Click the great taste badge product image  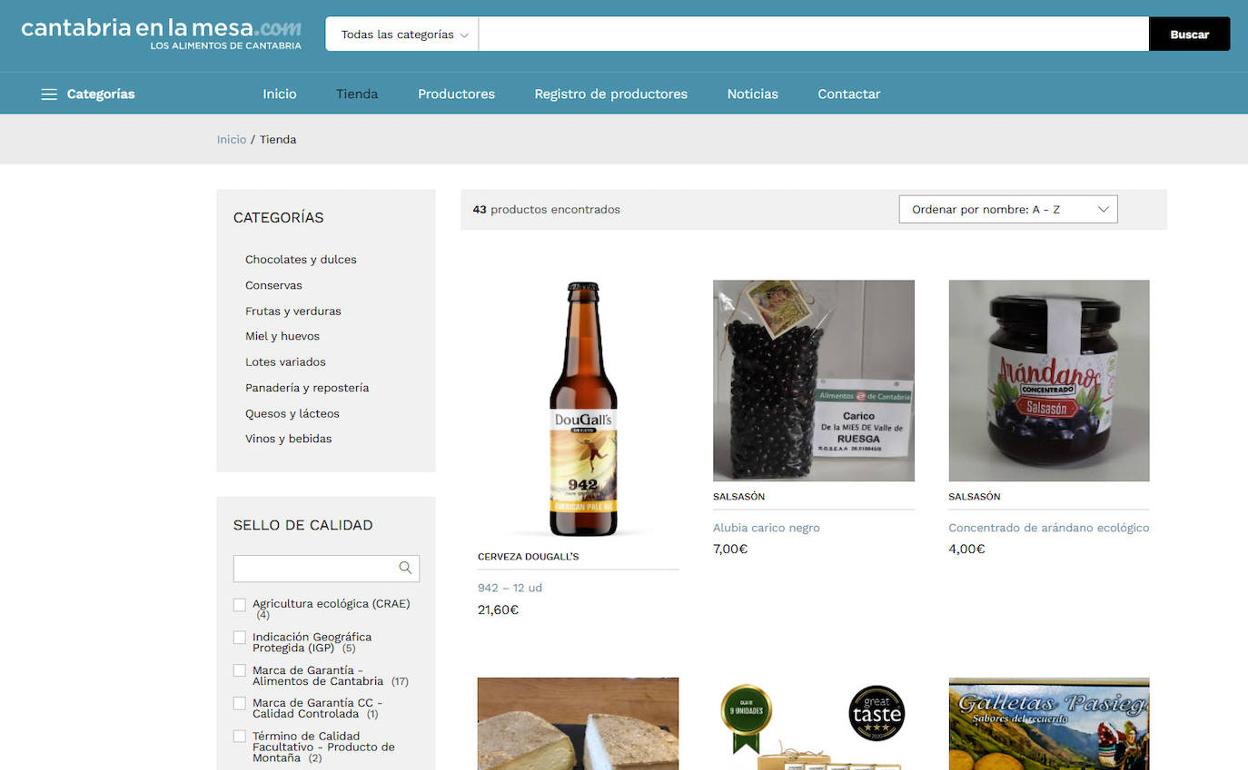pos(813,725)
